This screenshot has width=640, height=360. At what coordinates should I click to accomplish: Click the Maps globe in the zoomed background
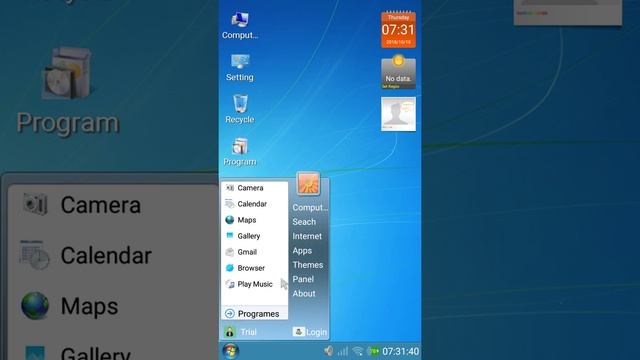pos(35,305)
